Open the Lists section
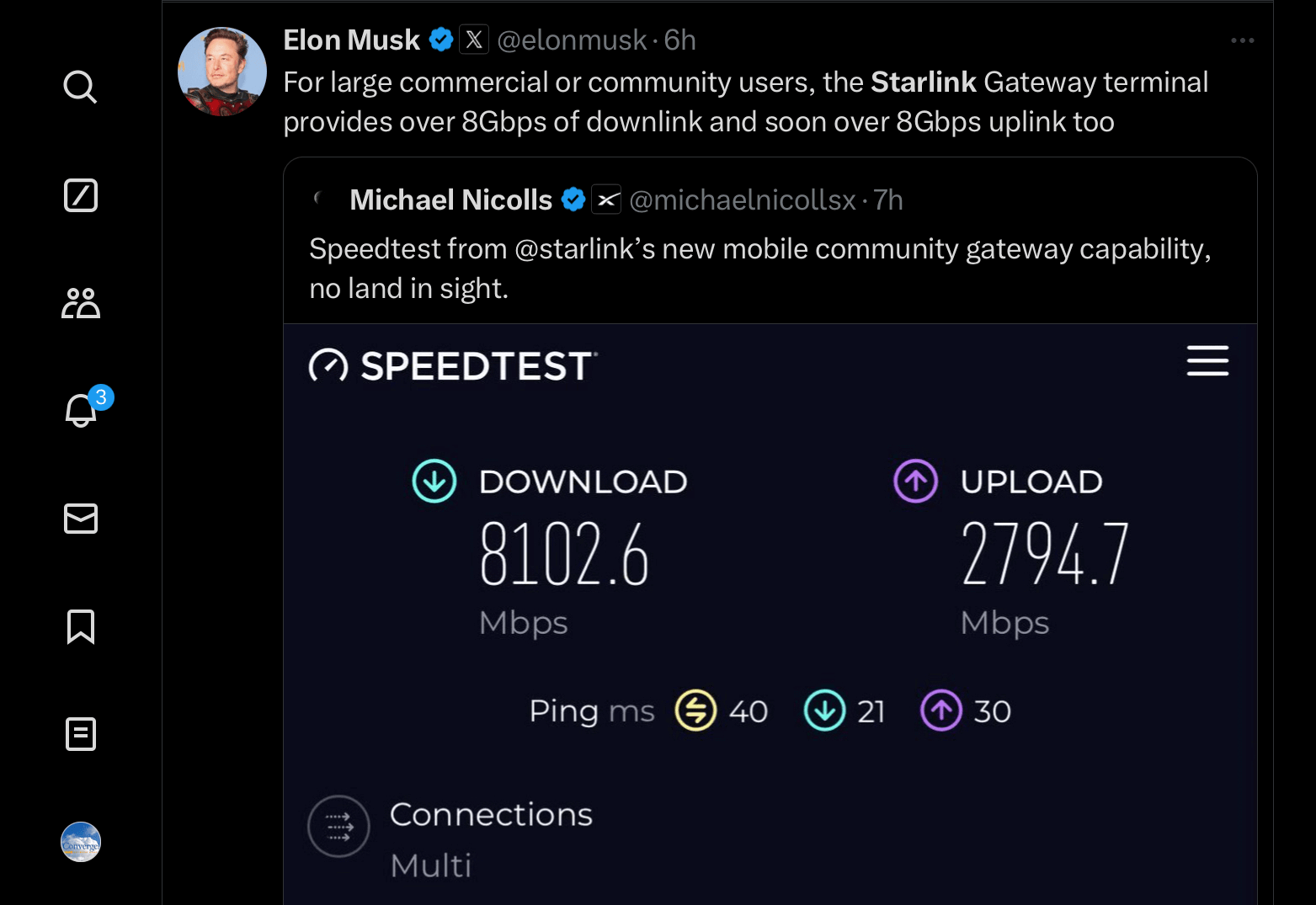Viewport: 1316px width, 905px height. click(x=80, y=734)
